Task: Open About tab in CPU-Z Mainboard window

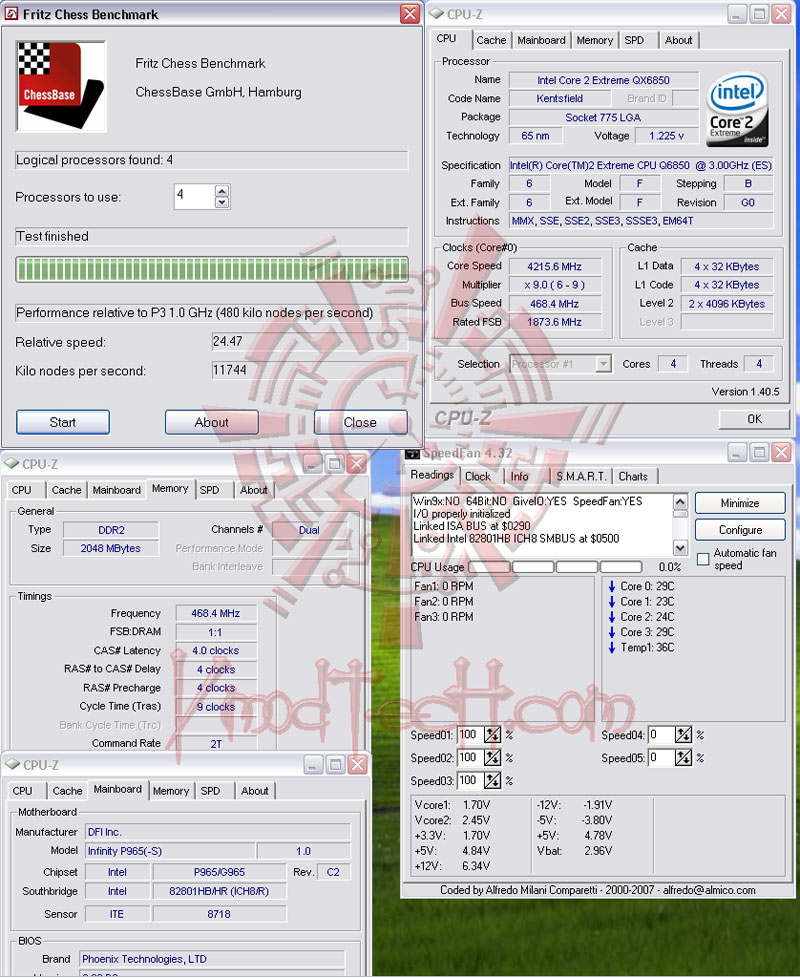Action: [x=254, y=791]
